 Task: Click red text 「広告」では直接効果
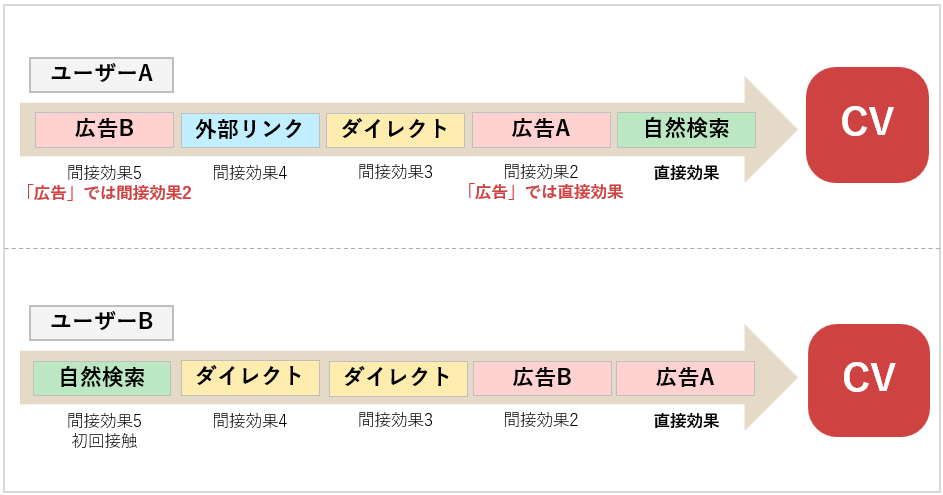pos(543,193)
